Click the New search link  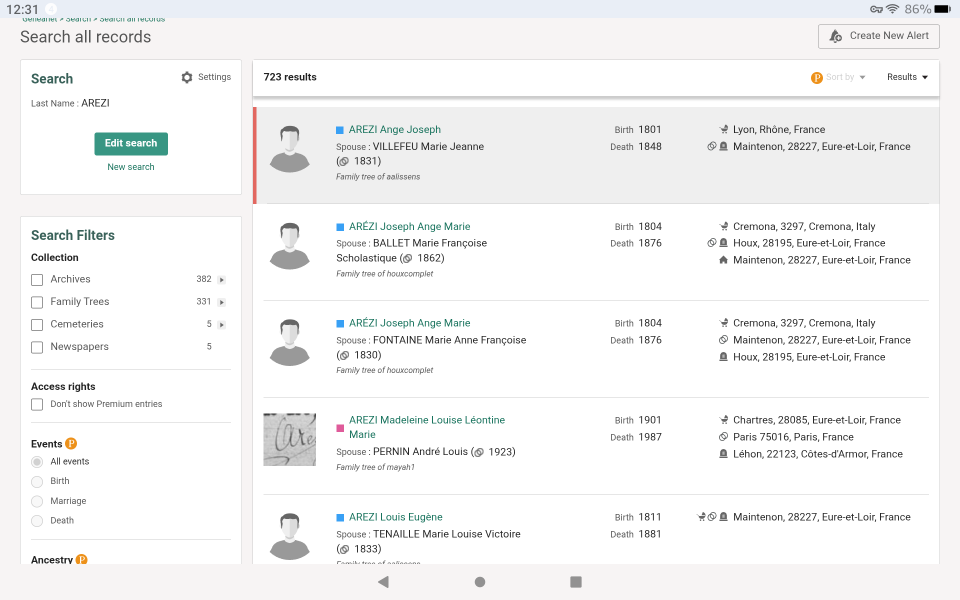pos(131,167)
